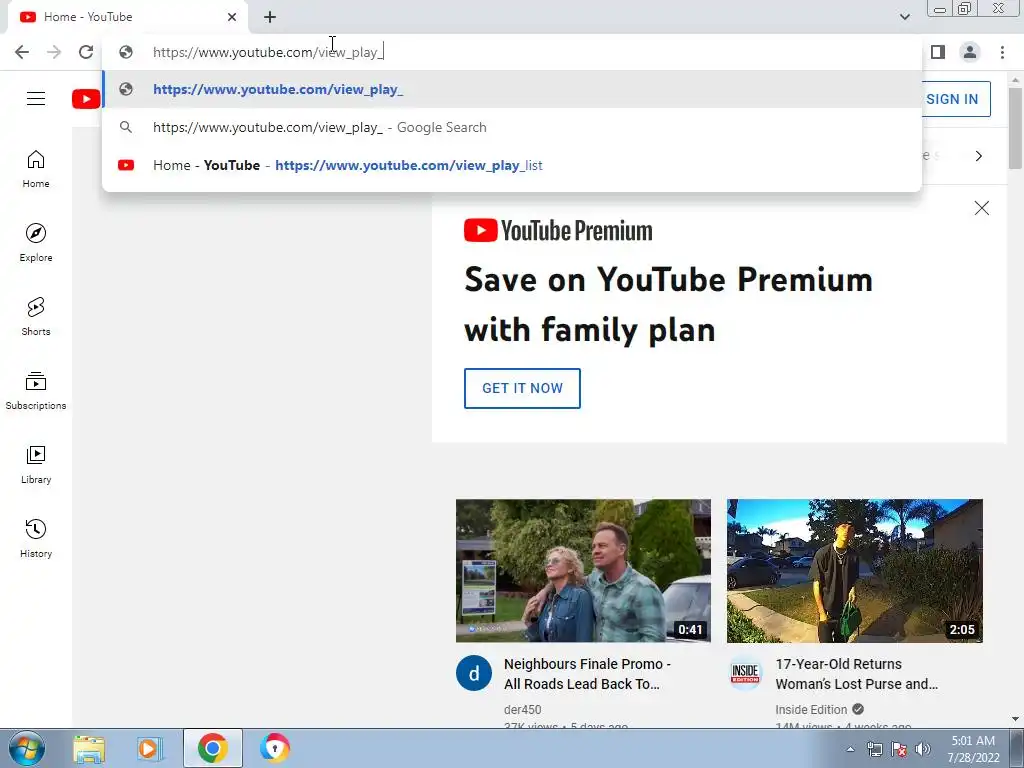The width and height of the screenshot is (1024, 768).
Task: Switch to the Home - YouTube tab
Action: tap(128, 17)
